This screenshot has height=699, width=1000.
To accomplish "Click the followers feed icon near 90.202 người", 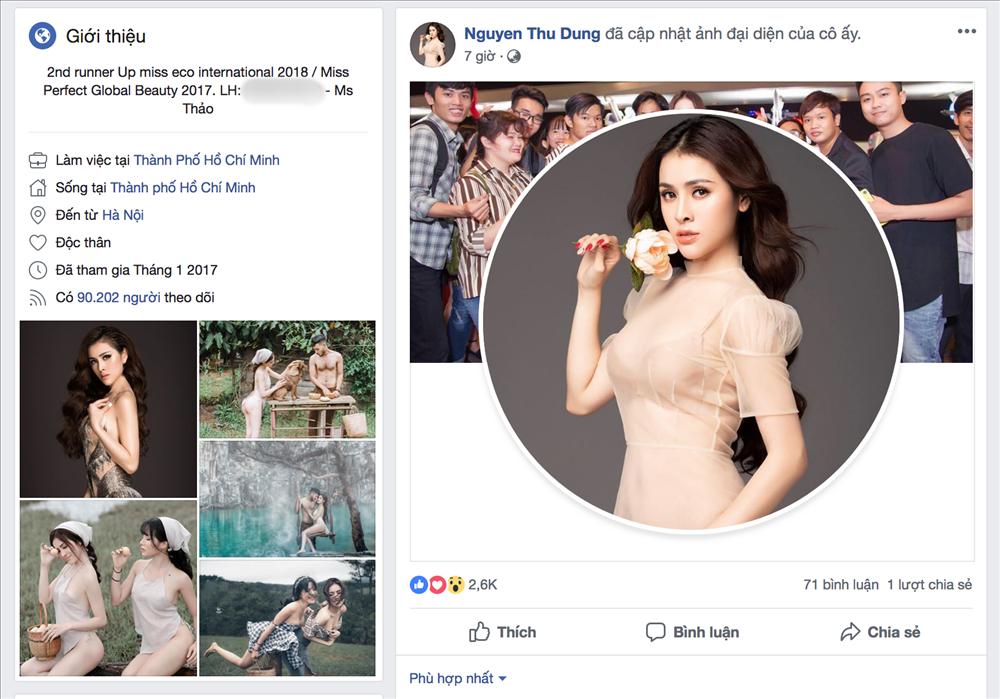I will (x=37, y=297).
